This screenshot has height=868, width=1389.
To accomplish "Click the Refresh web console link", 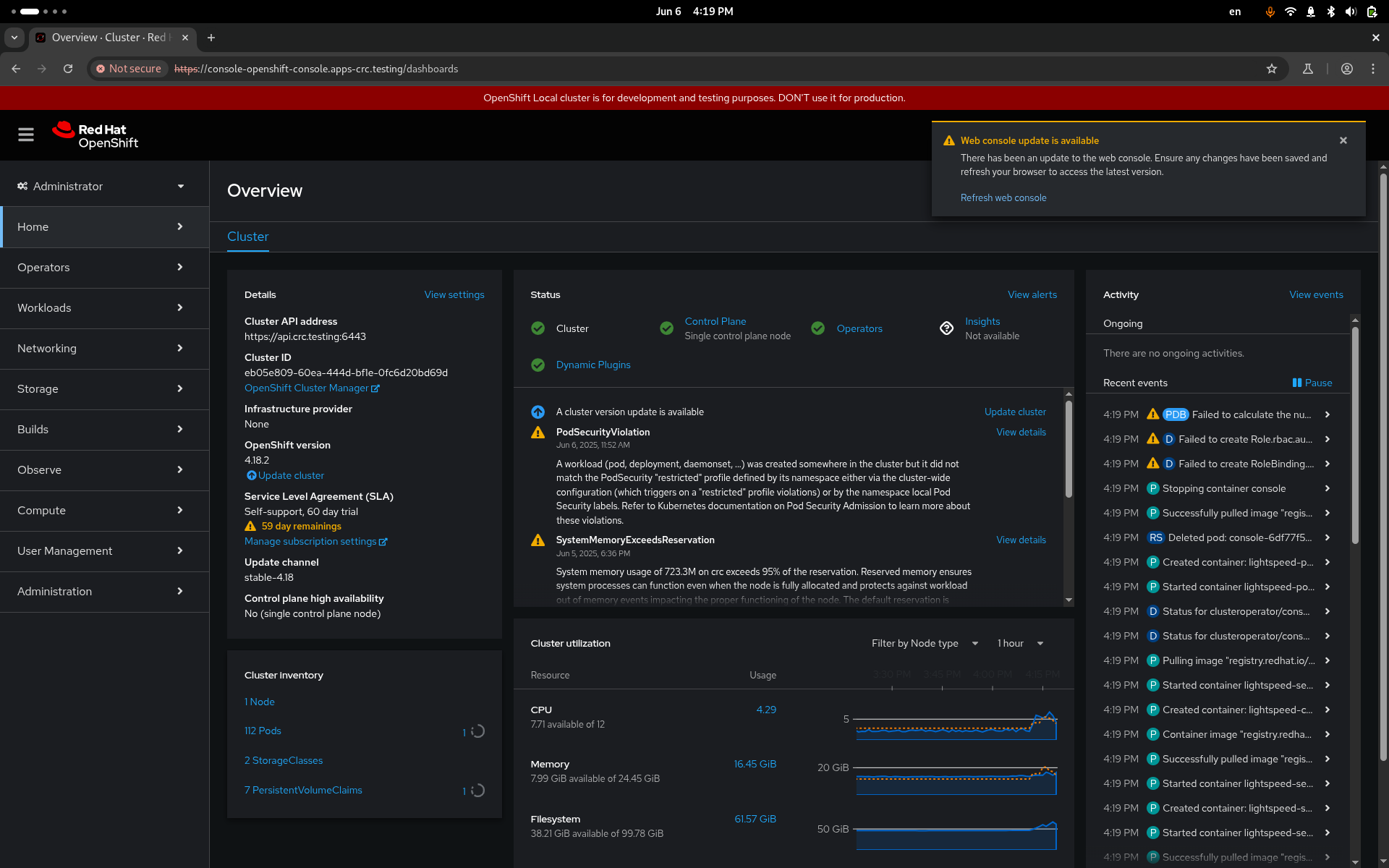I will (1003, 197).
